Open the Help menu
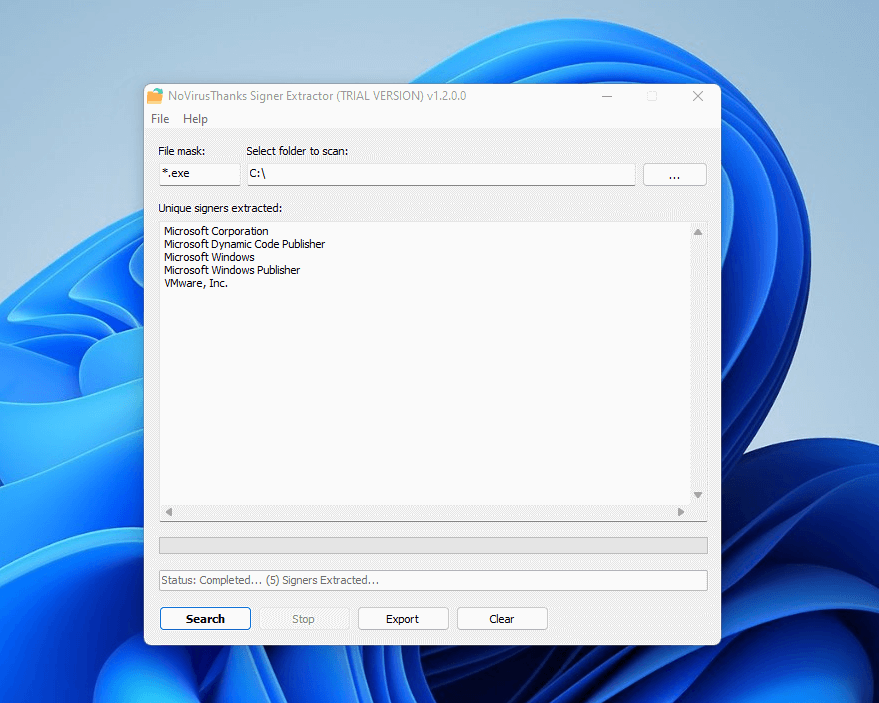This screenshot has width=879, height=703. (195, 119)
